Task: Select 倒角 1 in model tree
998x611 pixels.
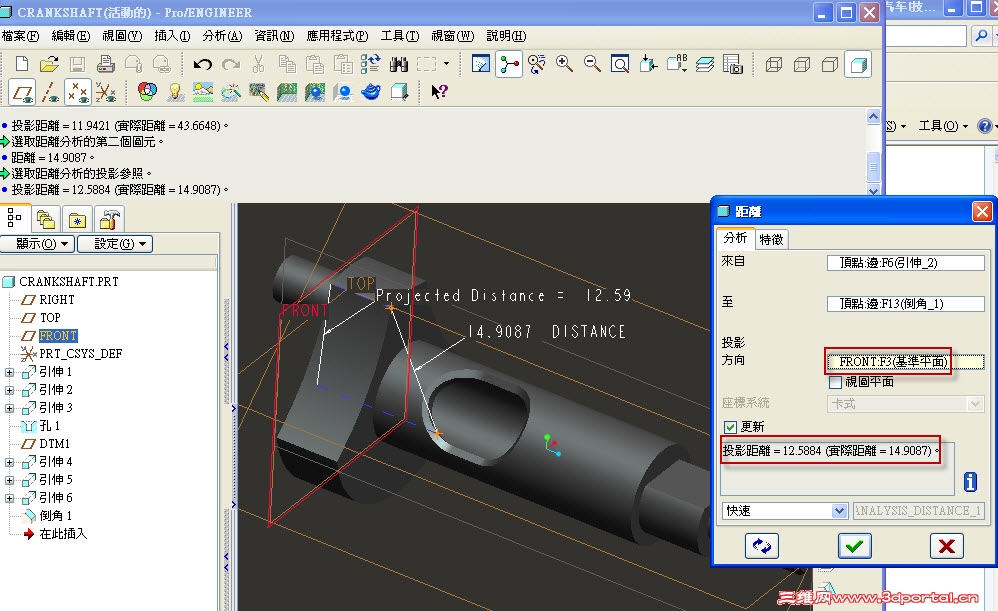Action: point(55,516)
